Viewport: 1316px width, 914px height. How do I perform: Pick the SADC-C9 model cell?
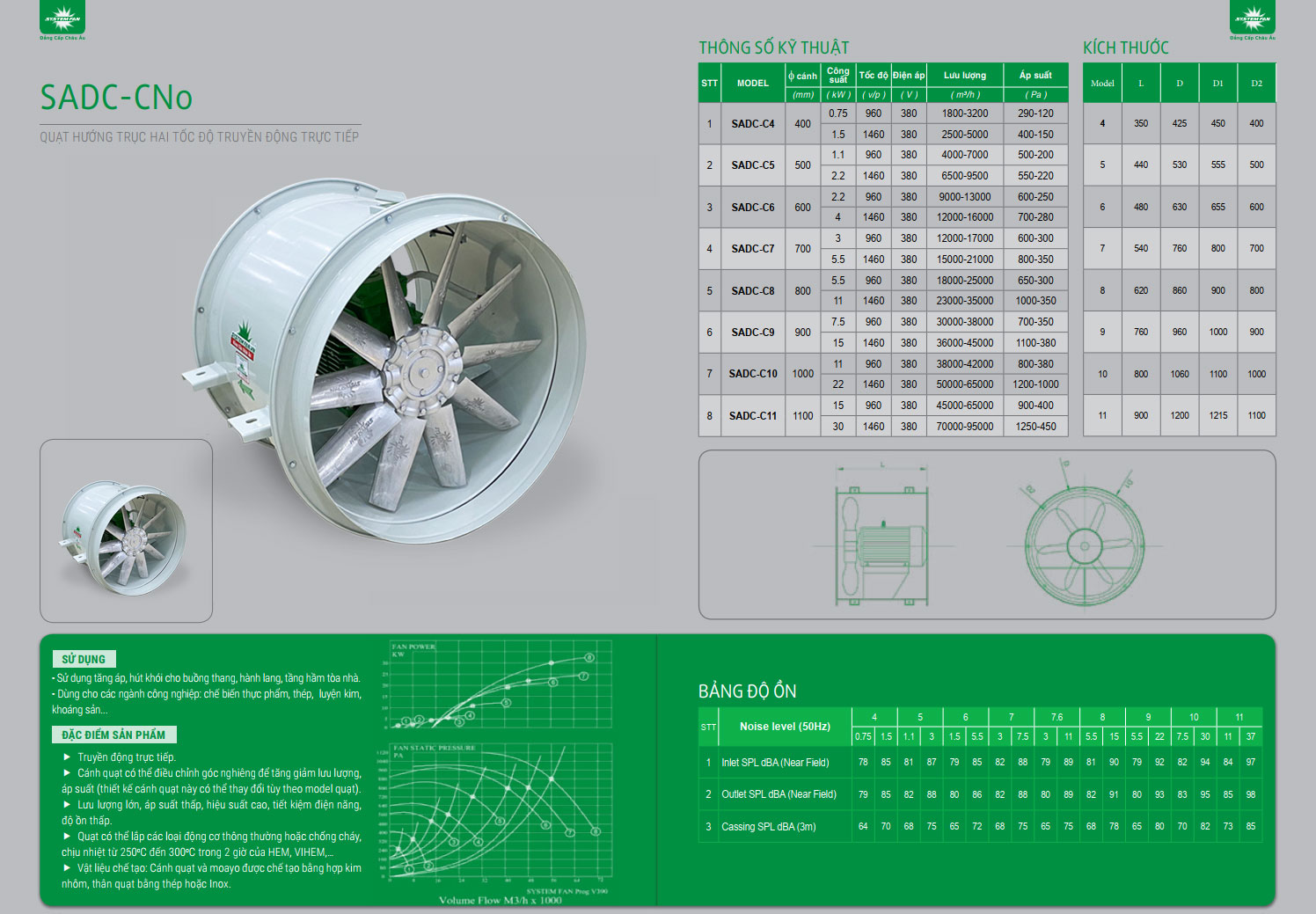753,333
